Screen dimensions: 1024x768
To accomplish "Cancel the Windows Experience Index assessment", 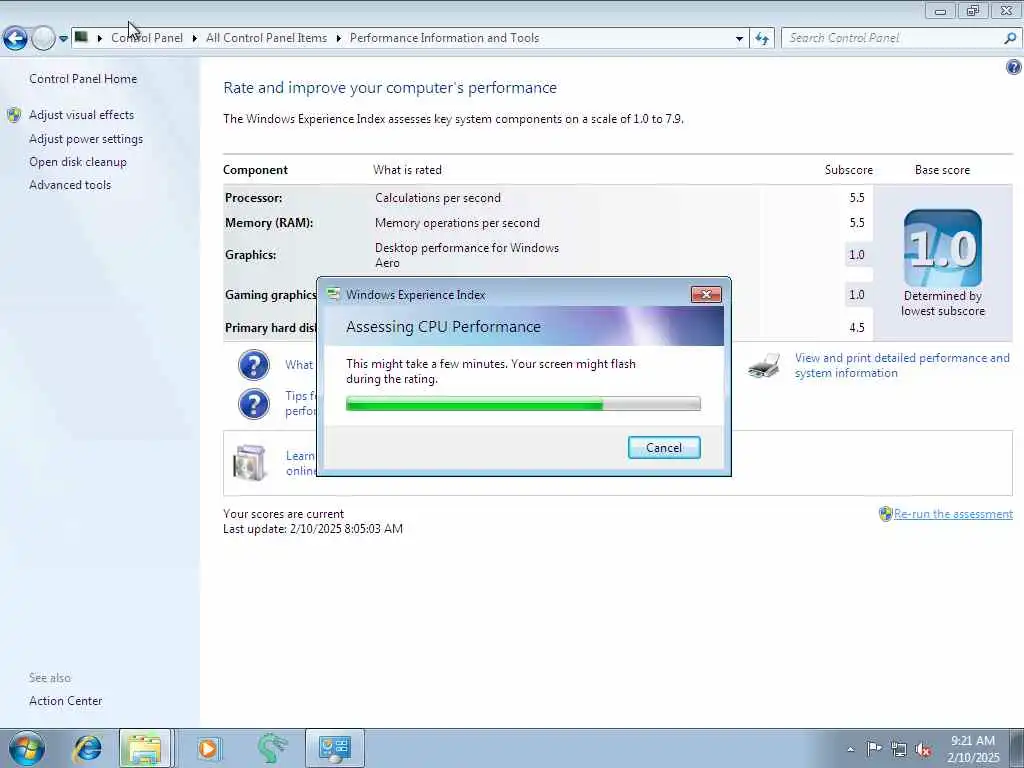I will pyautogui.click(x=664, y=448).
